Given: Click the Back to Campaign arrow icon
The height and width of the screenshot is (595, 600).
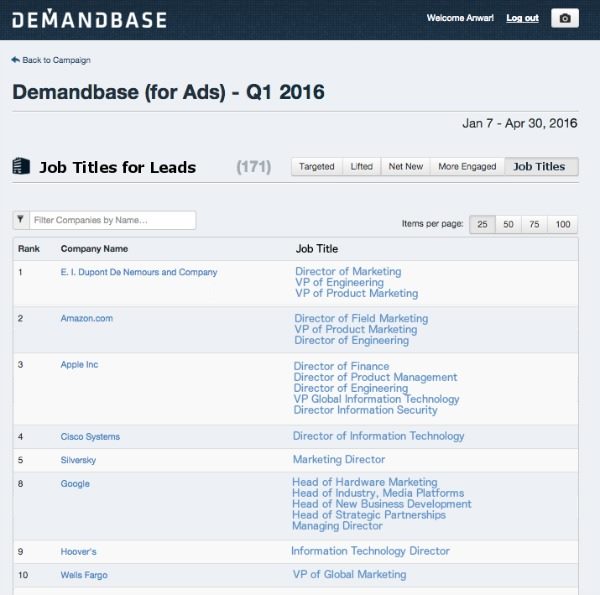Looking at the screenshot, I should click(x=16, y=60).
